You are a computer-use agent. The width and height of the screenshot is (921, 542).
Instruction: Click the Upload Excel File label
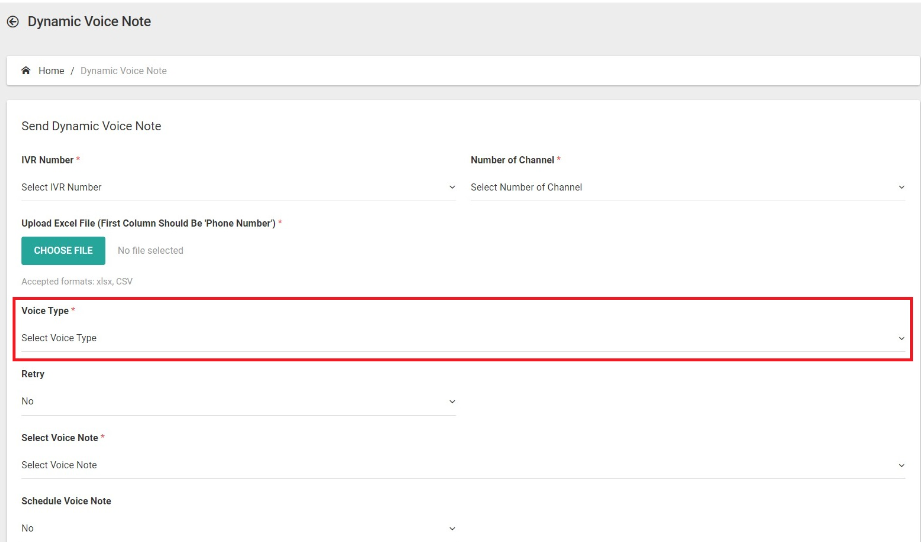pyautogui.click(x=149, y=223)
